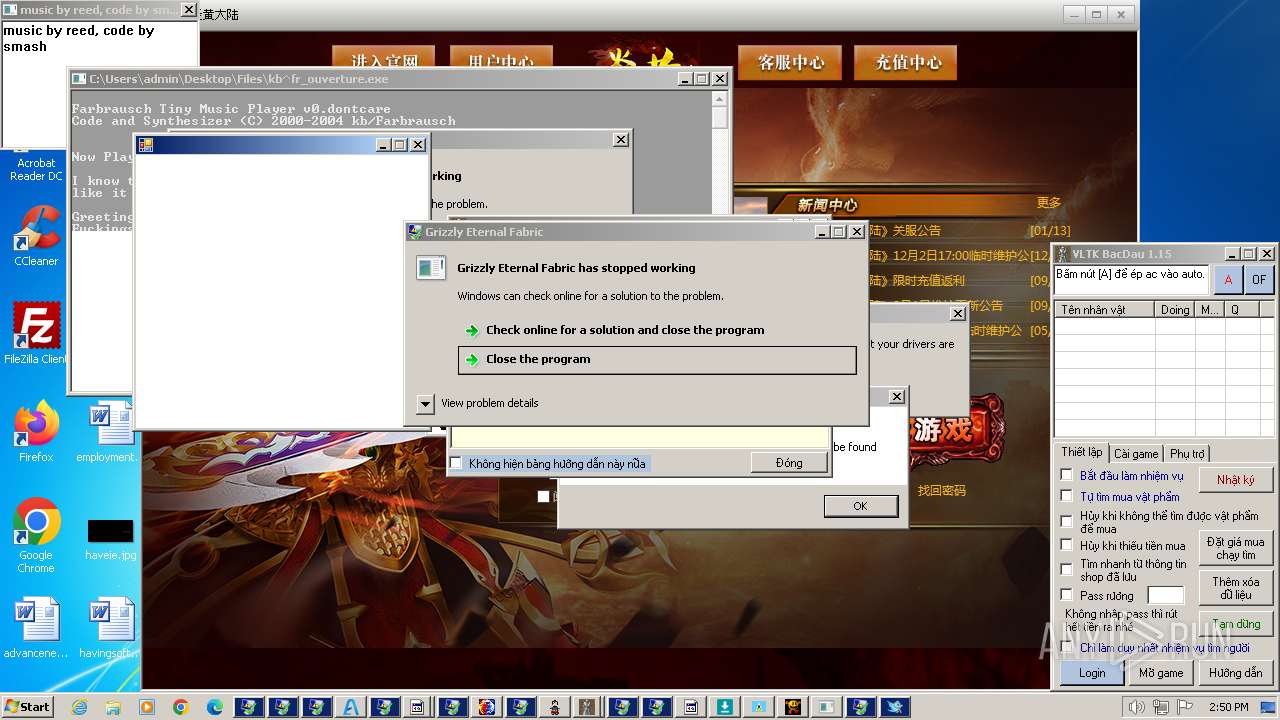Click the Đóng button
The height and width of the screenshot is (720, 1280).
click(789, 463)
